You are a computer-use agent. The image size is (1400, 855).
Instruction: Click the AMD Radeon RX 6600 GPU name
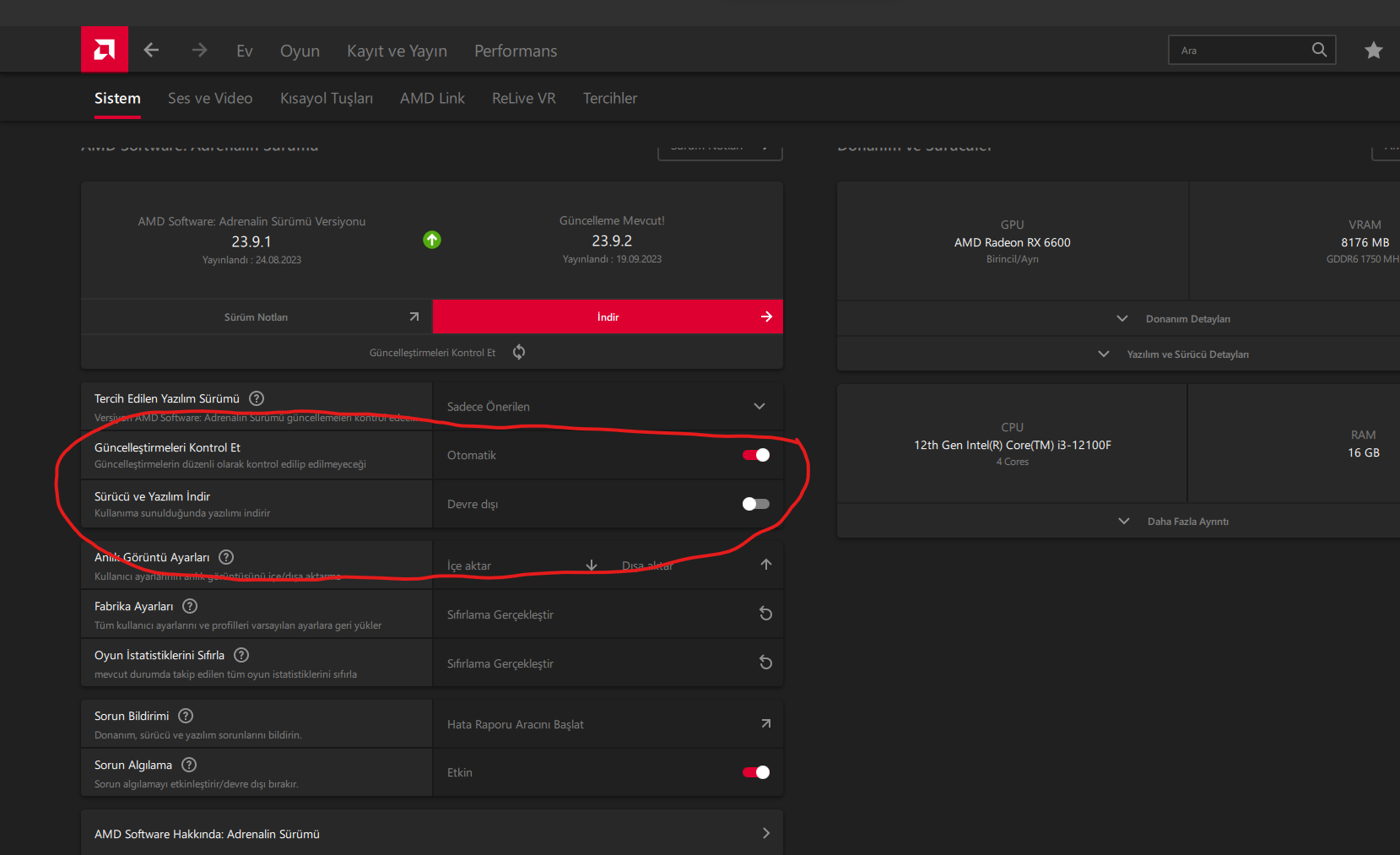(1013, 242)
